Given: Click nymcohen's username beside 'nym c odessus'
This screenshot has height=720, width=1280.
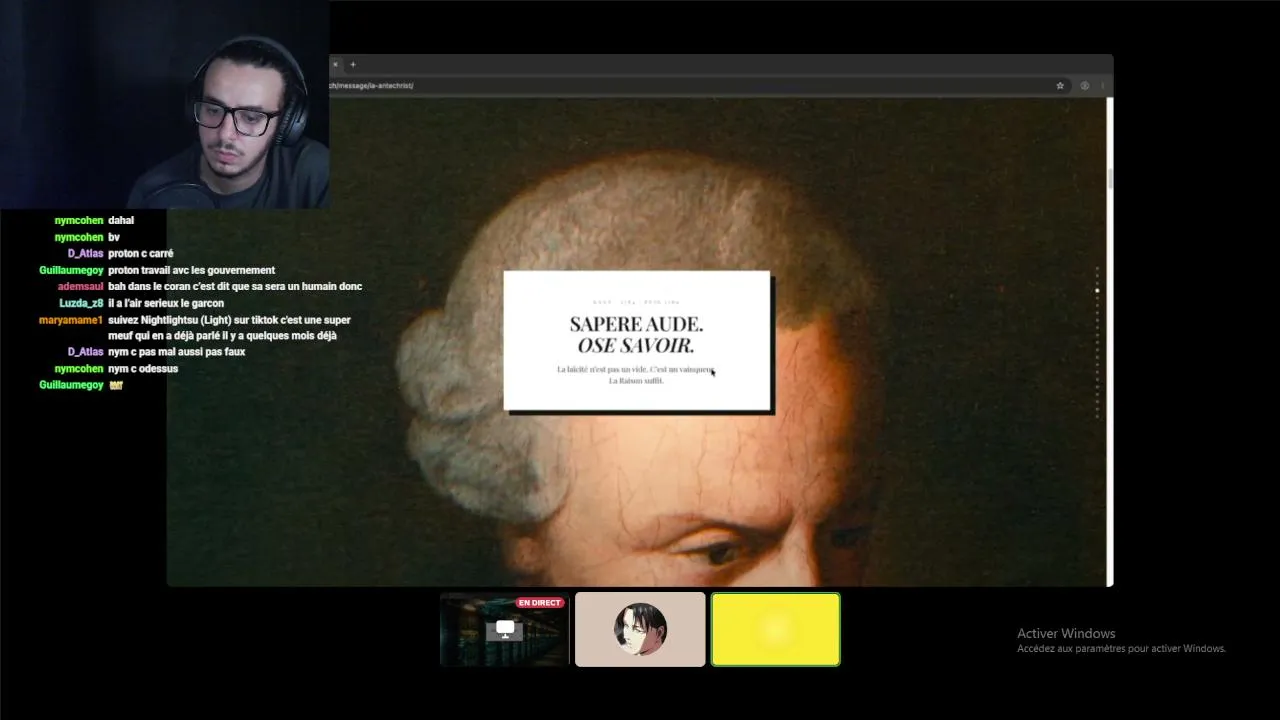Looking at the screenshot, I should tap(79, 369).
